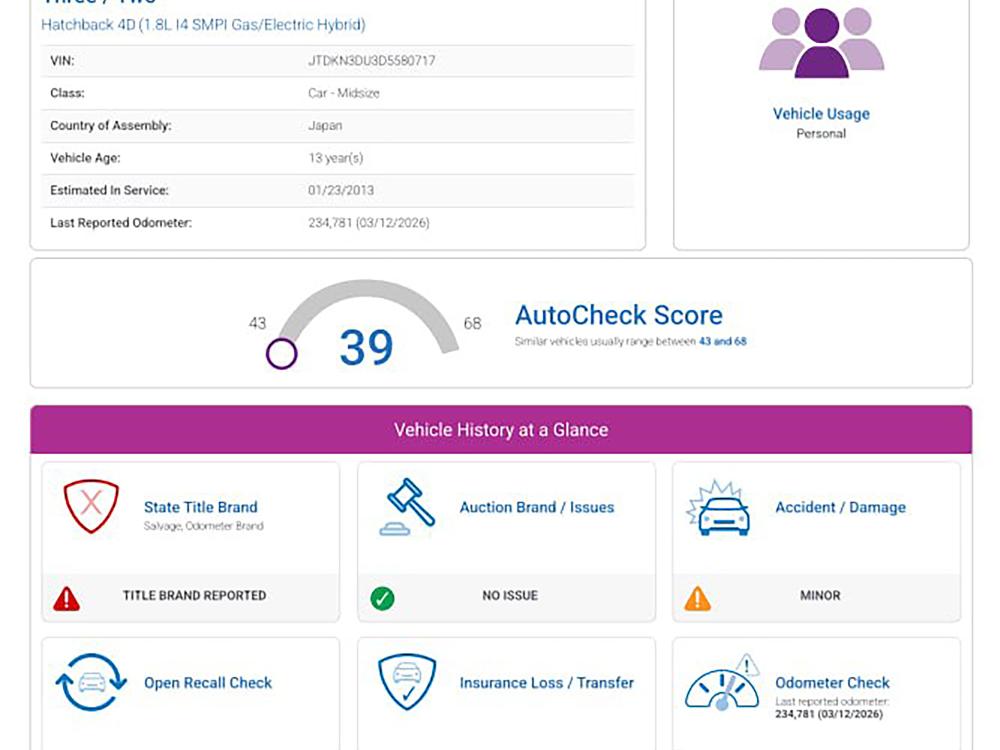Click the orange Minor warning triangle
The height and width of the screenshot is (750, 1000).
coord(697,598)
